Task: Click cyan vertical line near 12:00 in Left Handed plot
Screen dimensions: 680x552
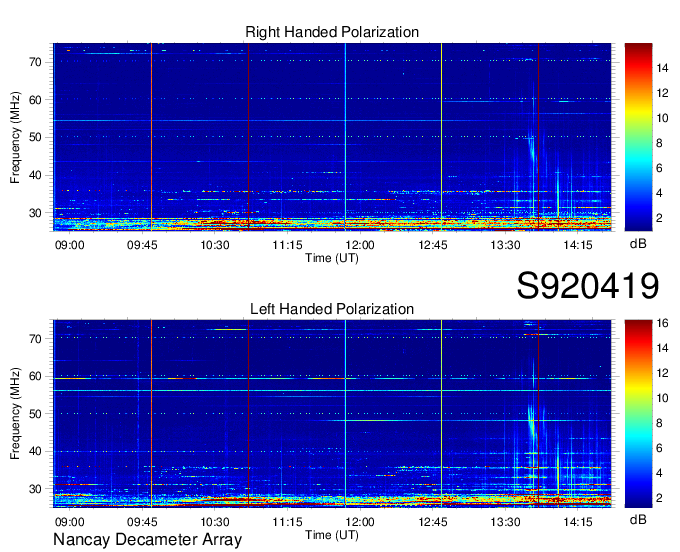Action: click(x=345, y=413)
